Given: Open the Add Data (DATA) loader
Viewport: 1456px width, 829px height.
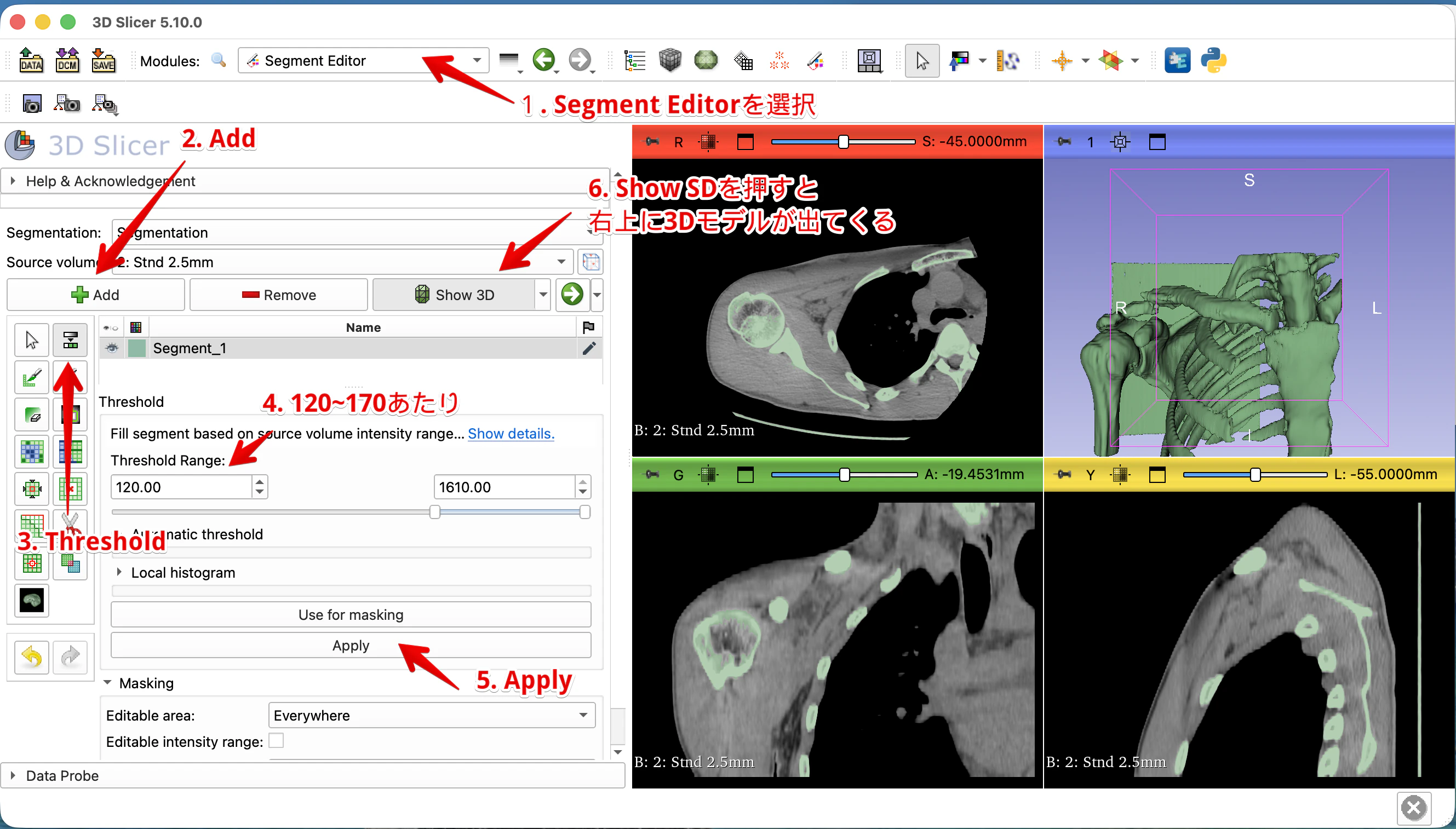Looking at the screenshot, I should (31, 60).
